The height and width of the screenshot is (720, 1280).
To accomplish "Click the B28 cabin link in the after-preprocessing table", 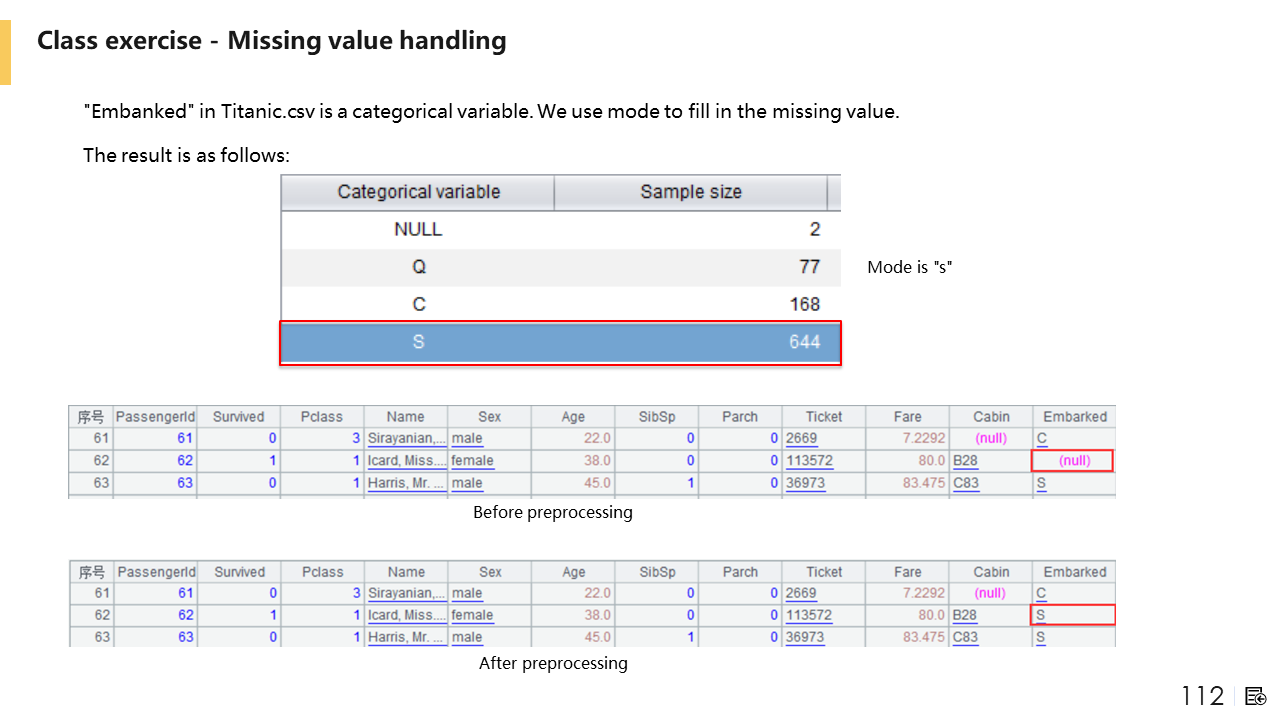I will pyautogui.click(x=965, y=615).
